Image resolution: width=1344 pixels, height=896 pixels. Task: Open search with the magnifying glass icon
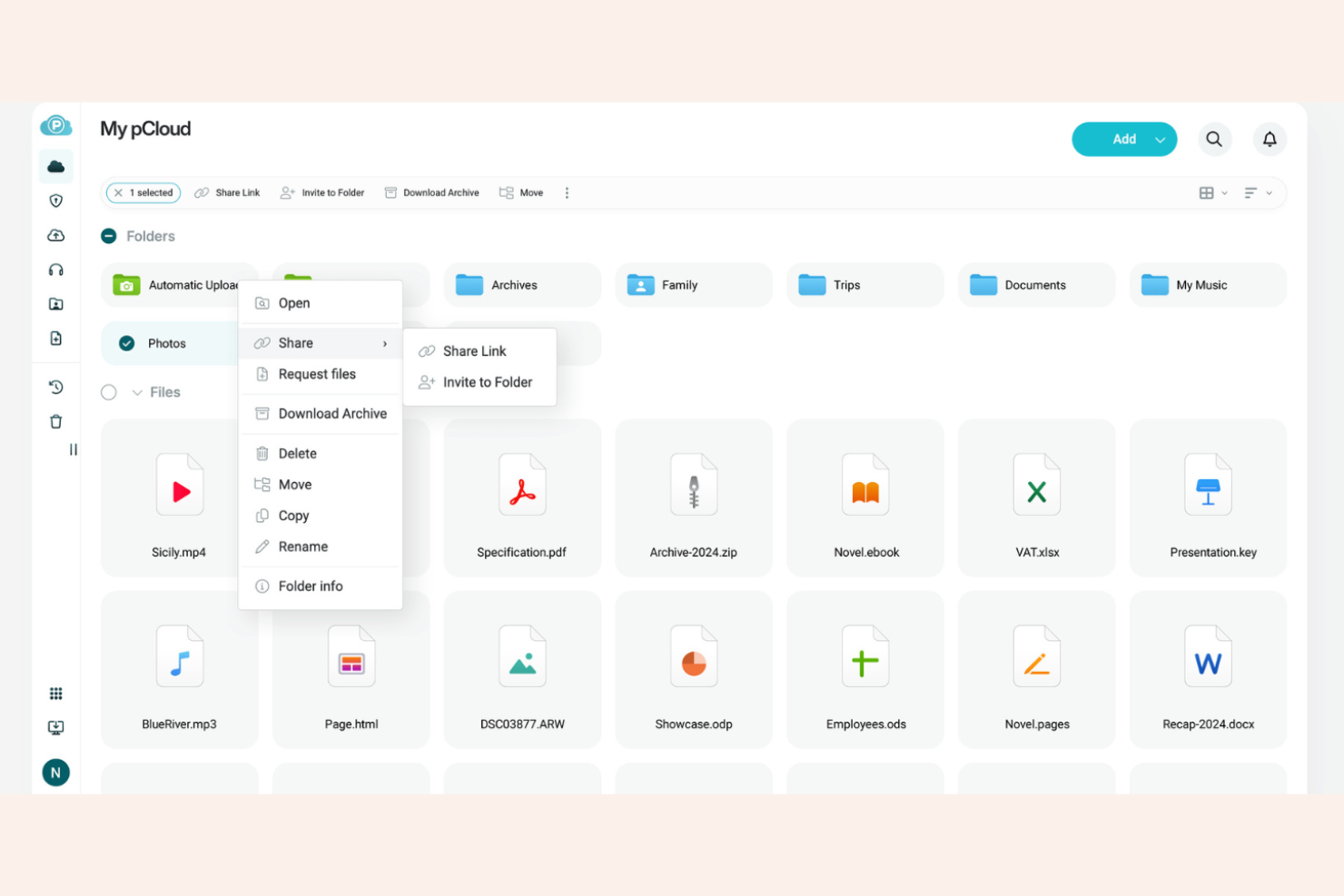[1214, 139]
